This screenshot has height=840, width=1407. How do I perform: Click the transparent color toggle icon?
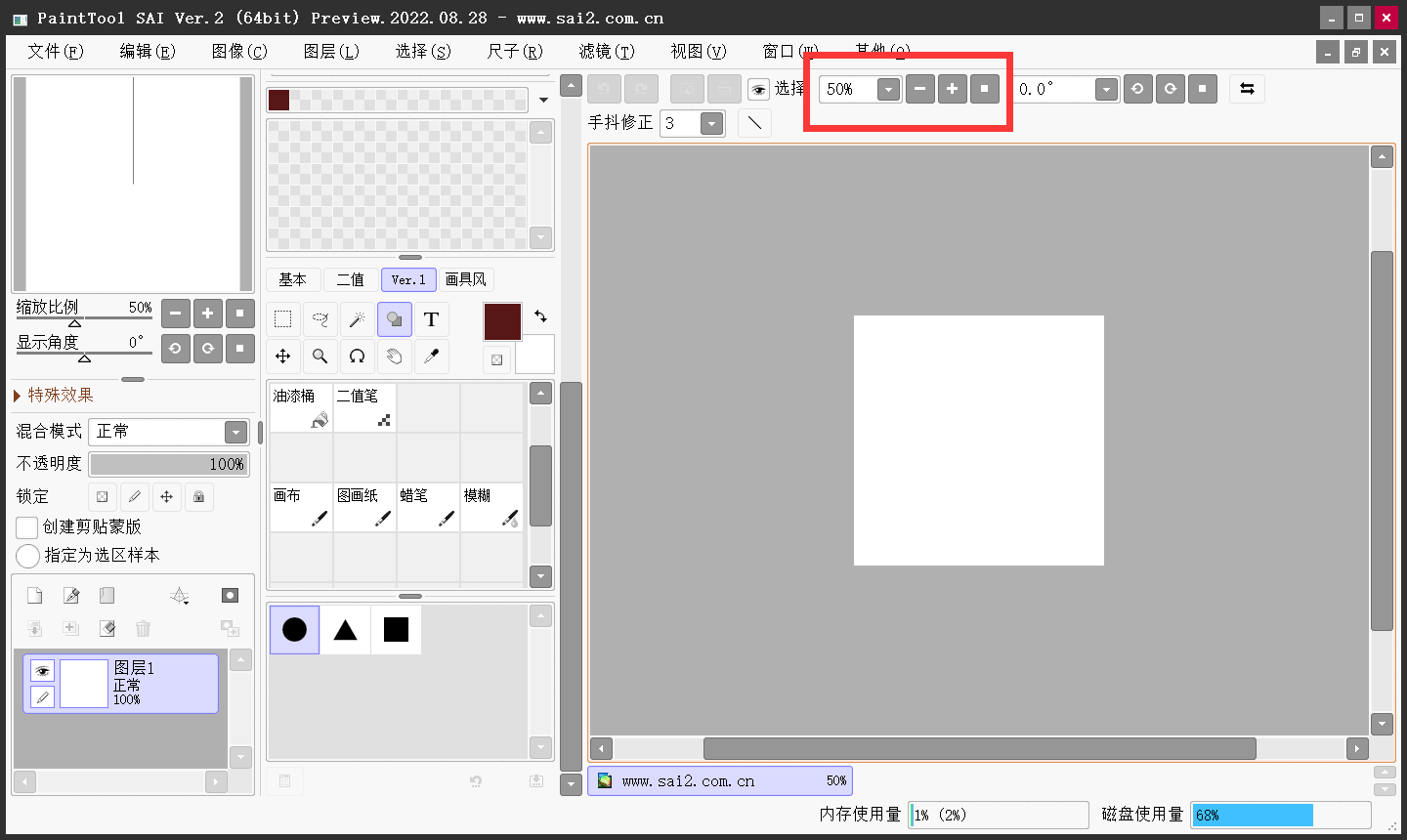(497, 359)
